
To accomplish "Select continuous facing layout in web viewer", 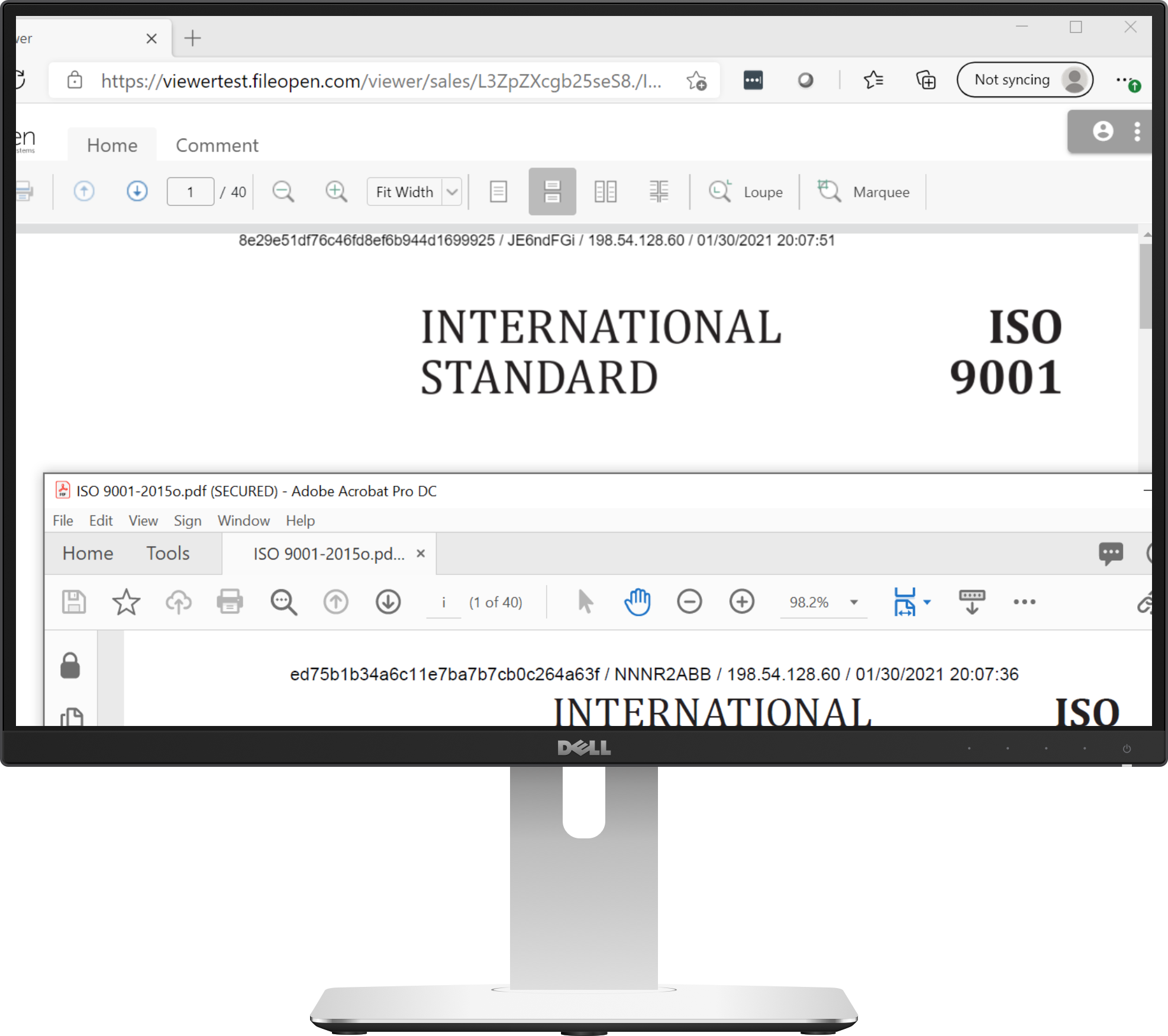I will pos(659,192).
